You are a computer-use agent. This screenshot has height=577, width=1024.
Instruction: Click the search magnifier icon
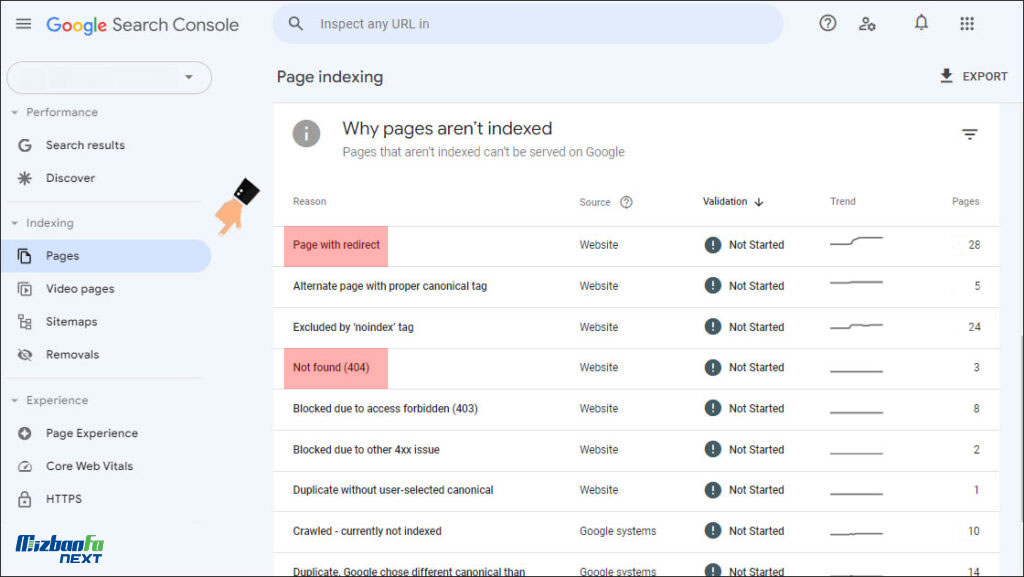296,24
